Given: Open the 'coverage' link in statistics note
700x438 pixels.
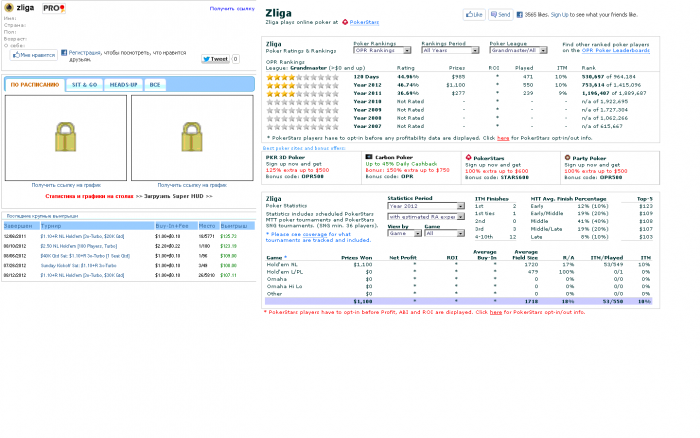Looking at the screenshot, I should coord(314,234).
